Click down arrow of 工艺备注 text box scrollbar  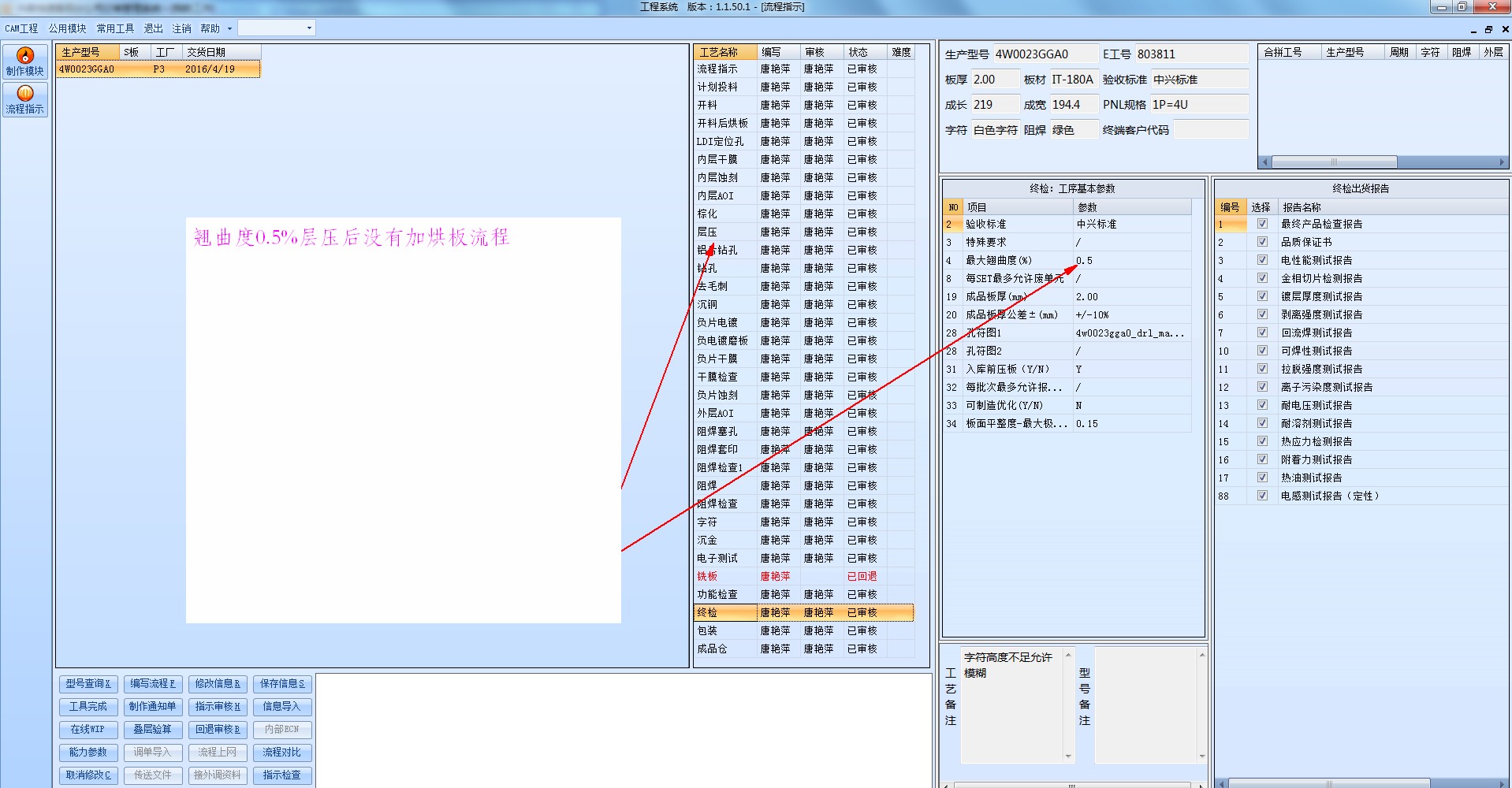[1068, 756]
